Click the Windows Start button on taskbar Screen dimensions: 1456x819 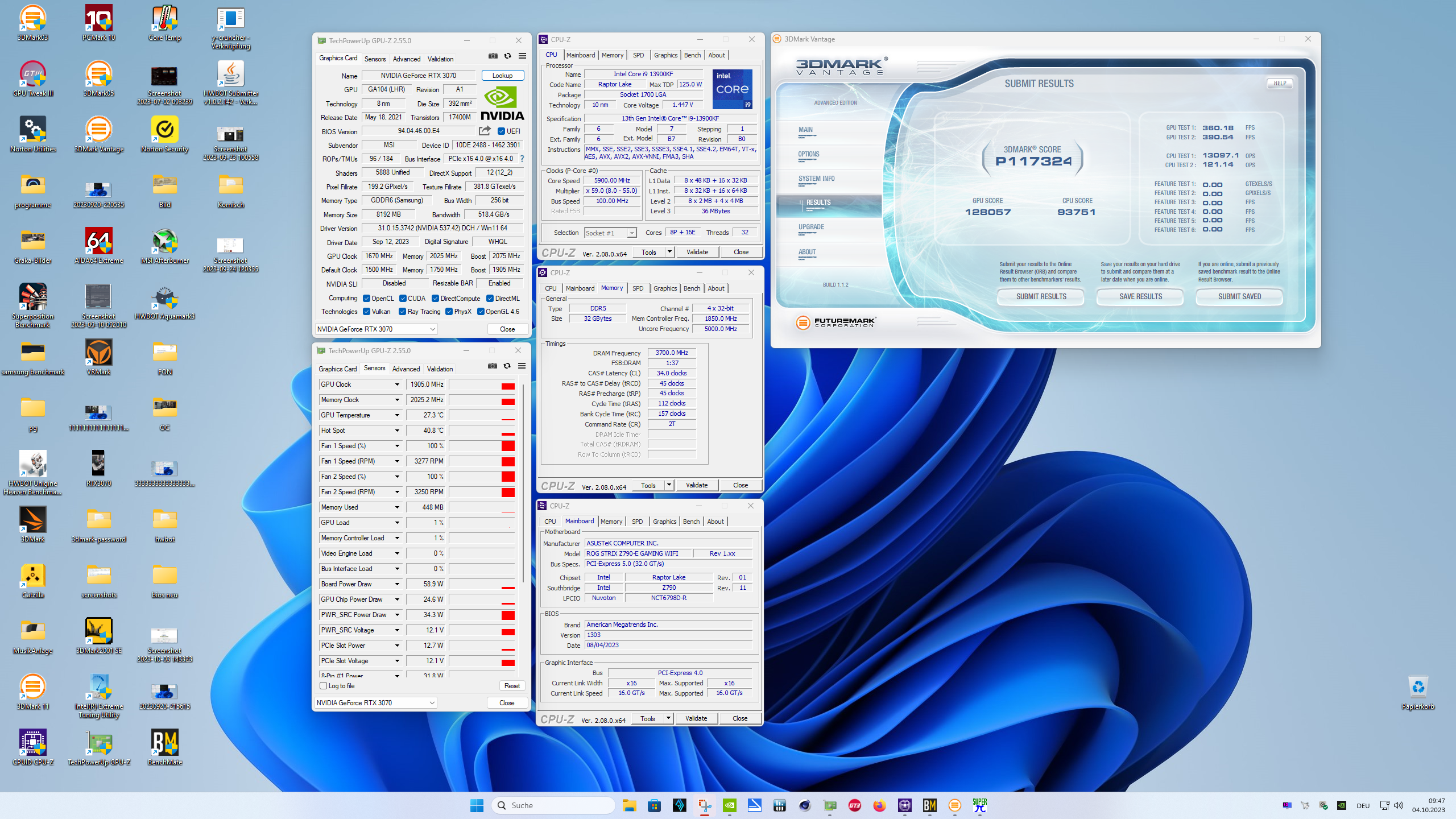tap(477, 805)
